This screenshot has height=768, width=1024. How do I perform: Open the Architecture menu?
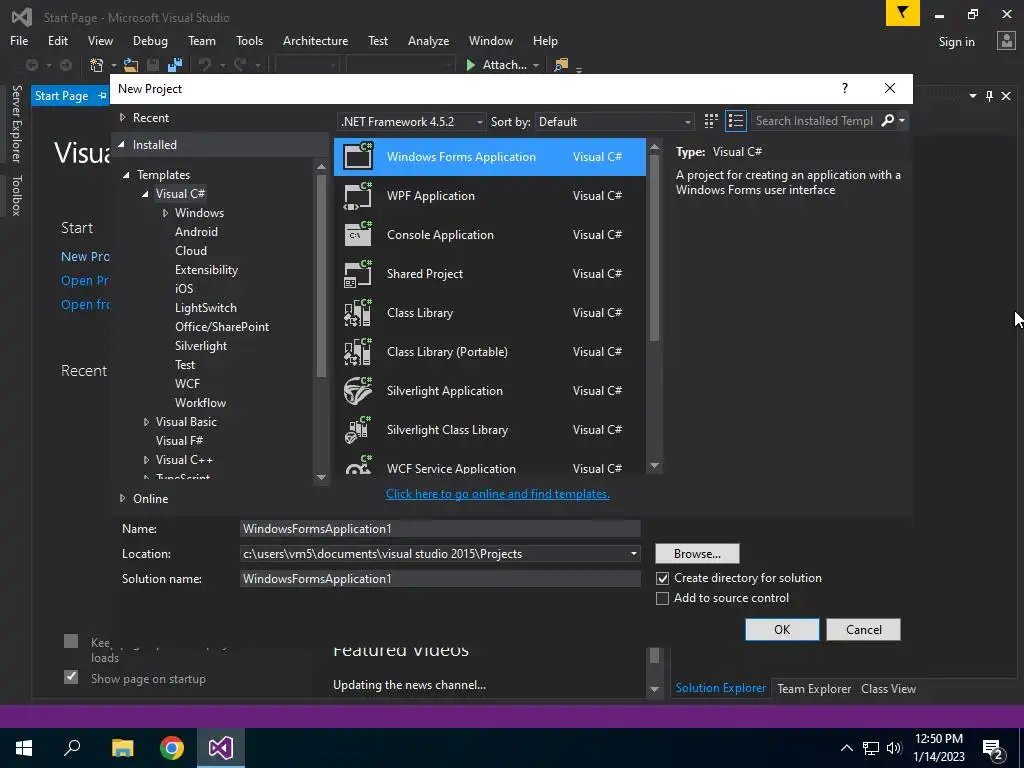315,40
